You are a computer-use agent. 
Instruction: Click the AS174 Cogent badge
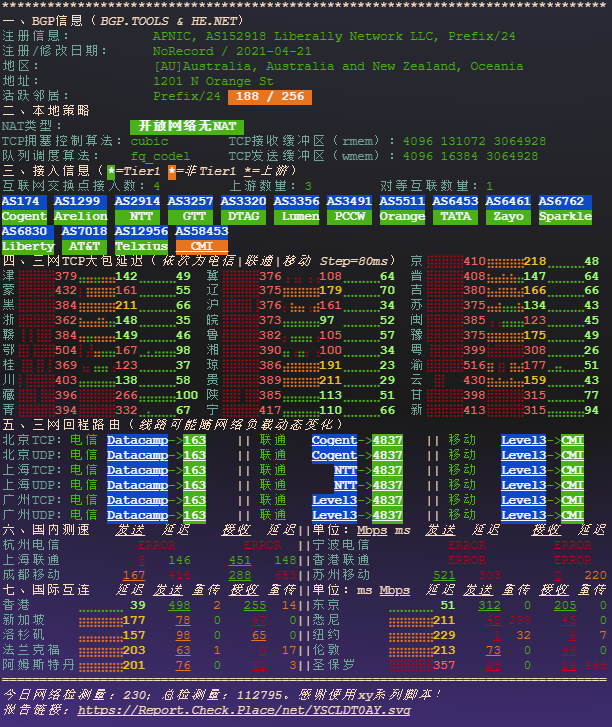pyautogui.click(x=24, y=210)
